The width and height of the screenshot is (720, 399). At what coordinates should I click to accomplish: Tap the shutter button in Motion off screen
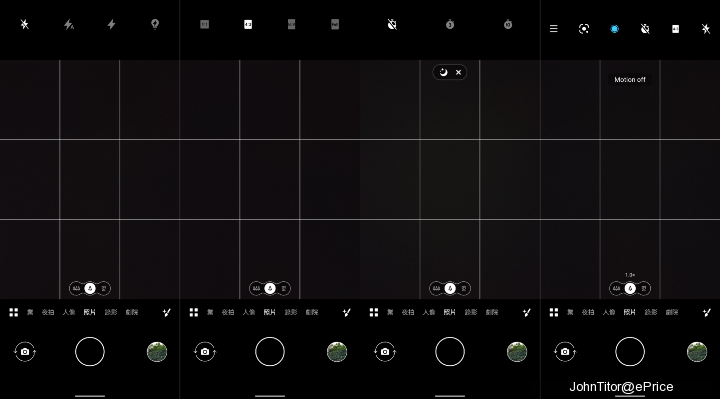630,352
